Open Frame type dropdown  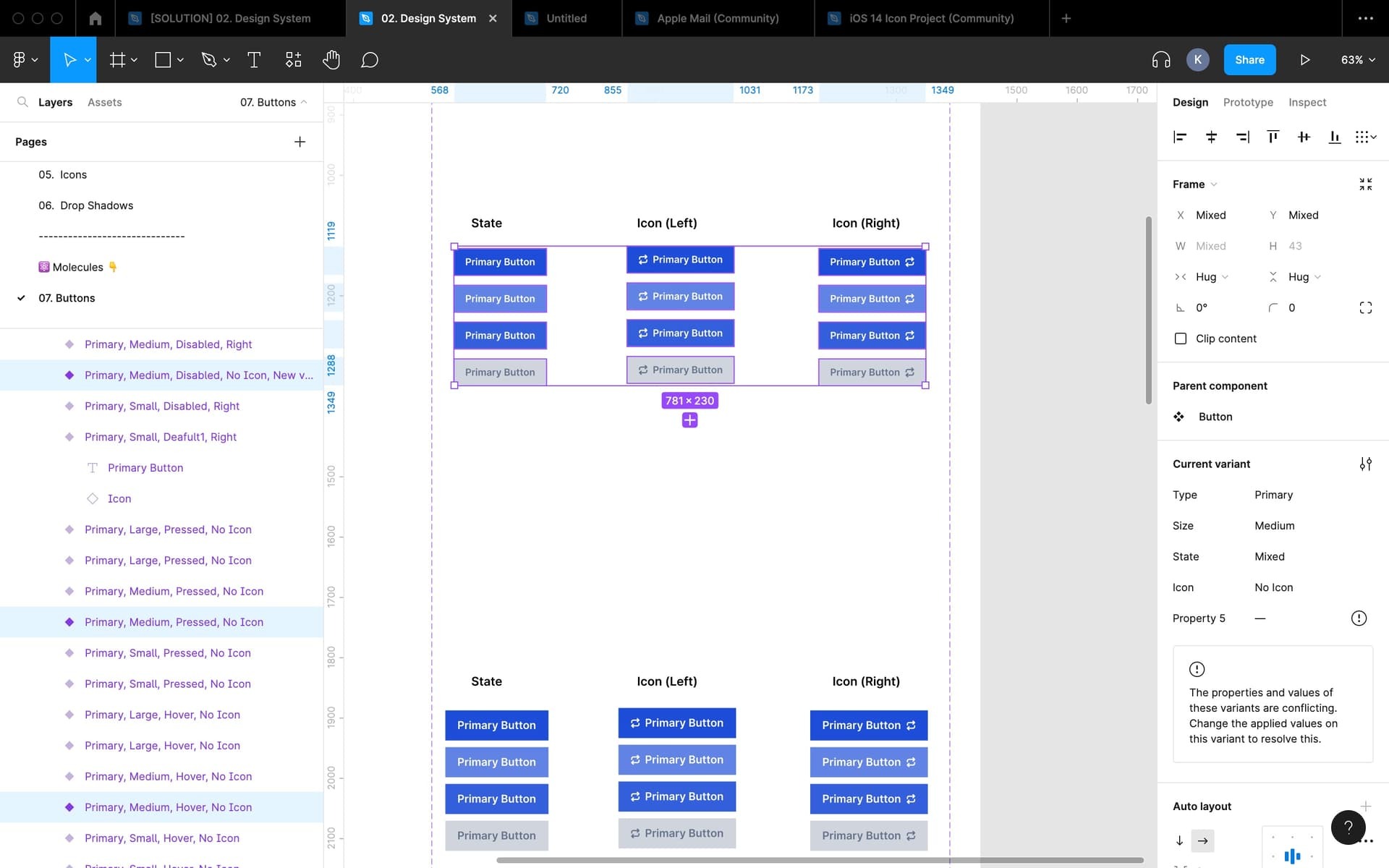(1195, 184)
